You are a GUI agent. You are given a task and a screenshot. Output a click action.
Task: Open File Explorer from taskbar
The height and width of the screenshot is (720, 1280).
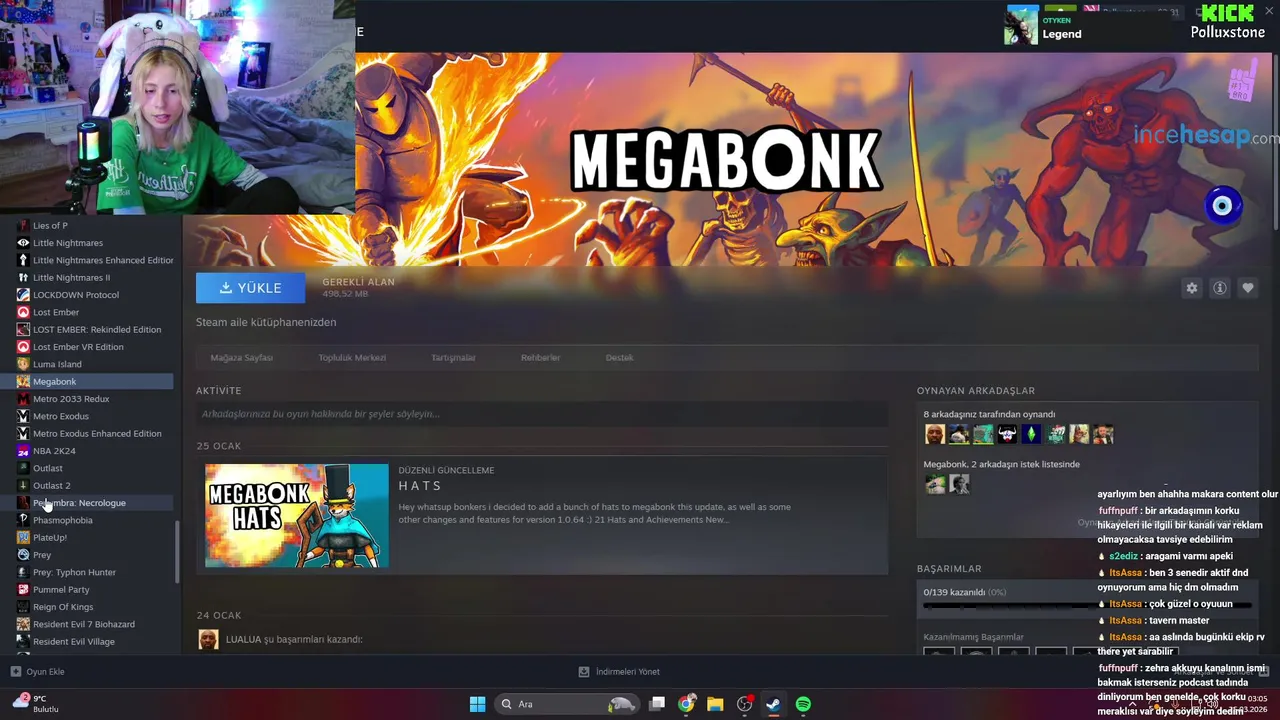pyautogui.click(x=715, y=704)
